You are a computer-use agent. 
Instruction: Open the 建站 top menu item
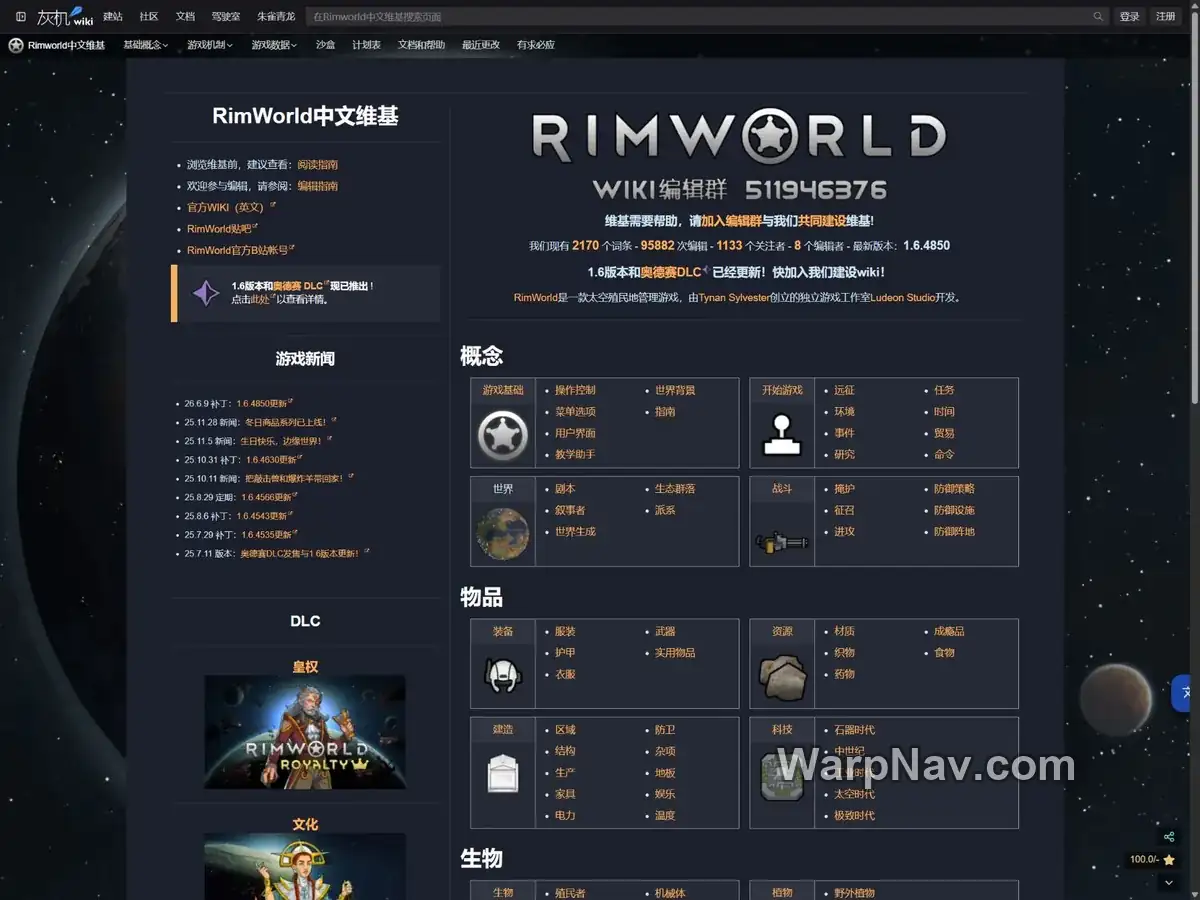coord(113,16)
